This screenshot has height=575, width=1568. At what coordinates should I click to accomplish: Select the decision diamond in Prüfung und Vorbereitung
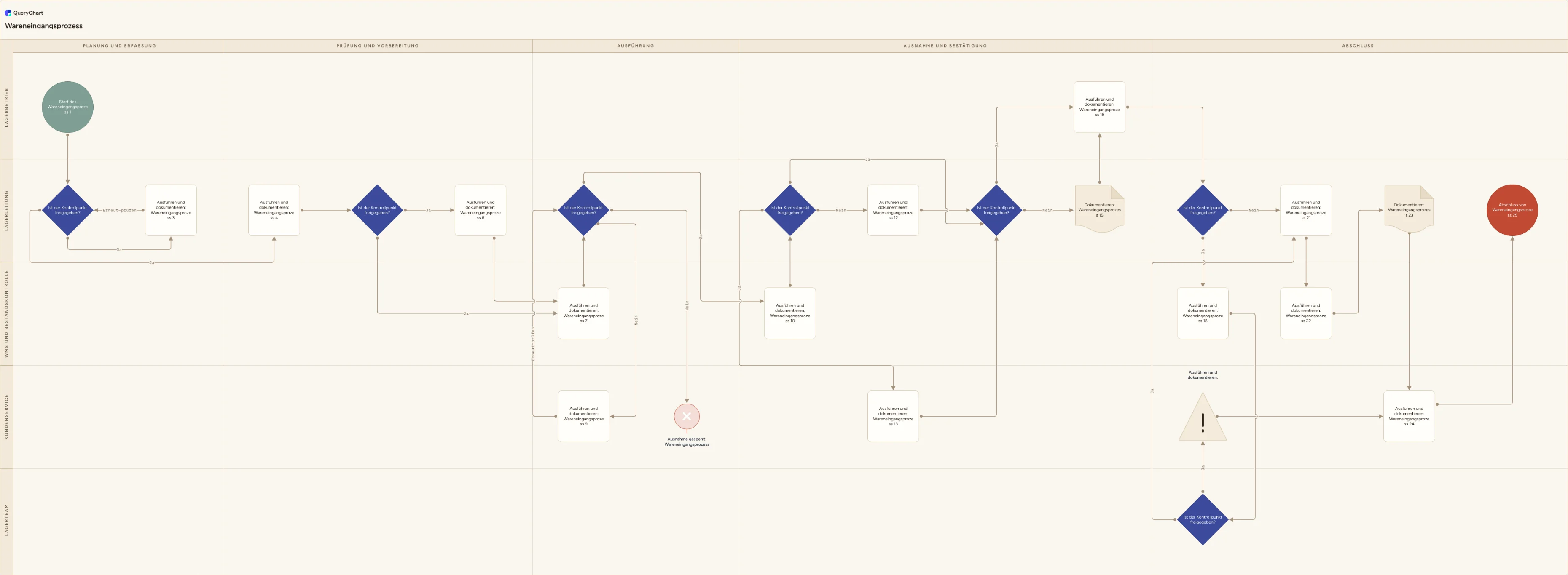[377, 210]
